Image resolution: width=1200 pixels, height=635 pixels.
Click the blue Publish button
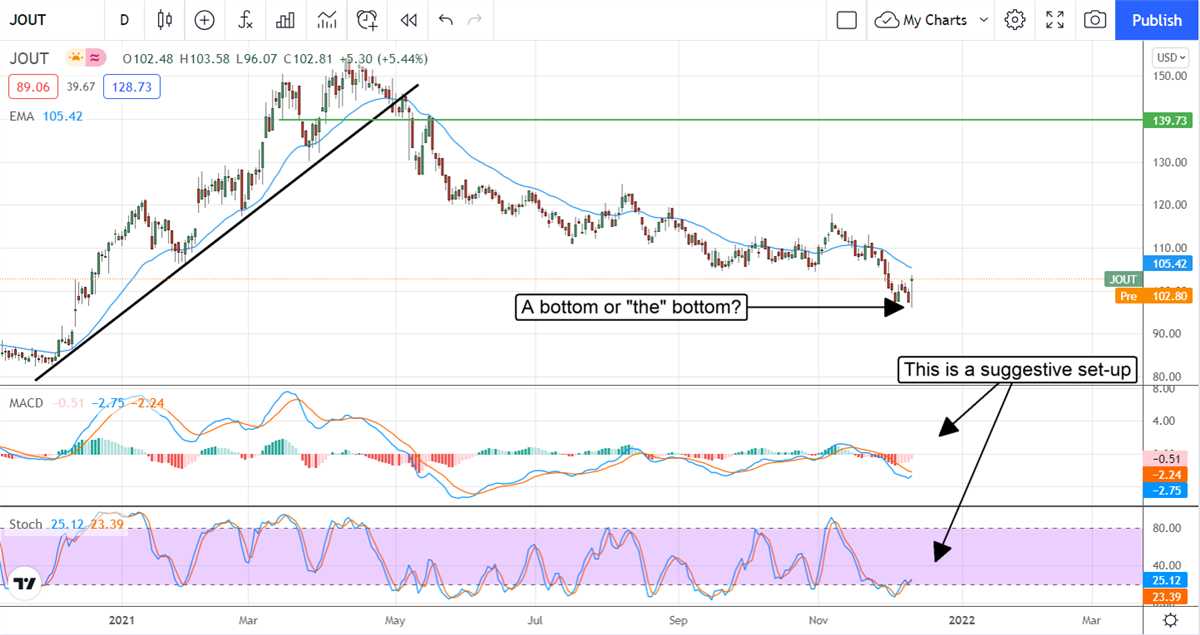(1157, 20)
